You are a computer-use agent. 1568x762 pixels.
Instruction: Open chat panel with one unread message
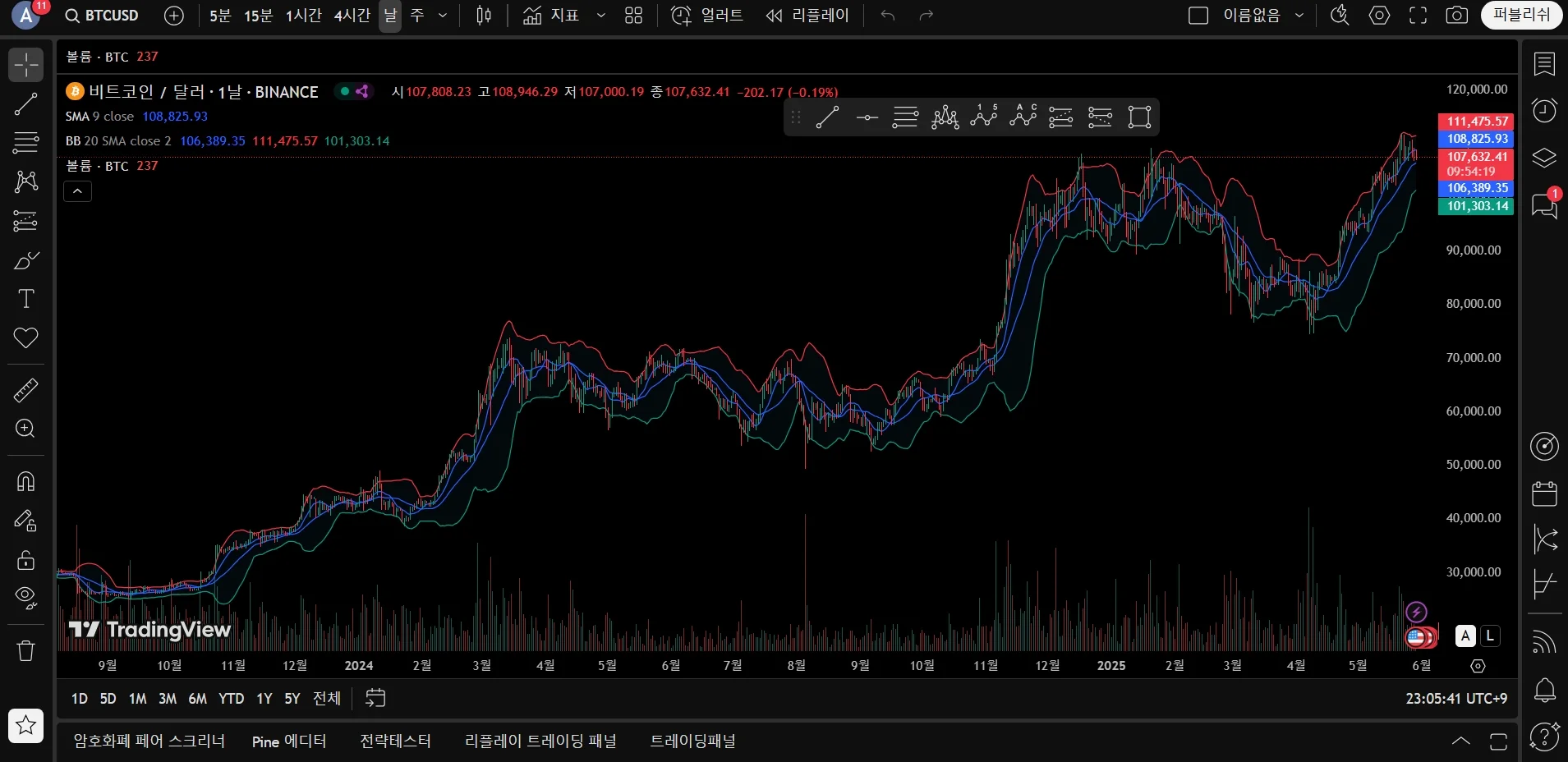(1545, 204)
